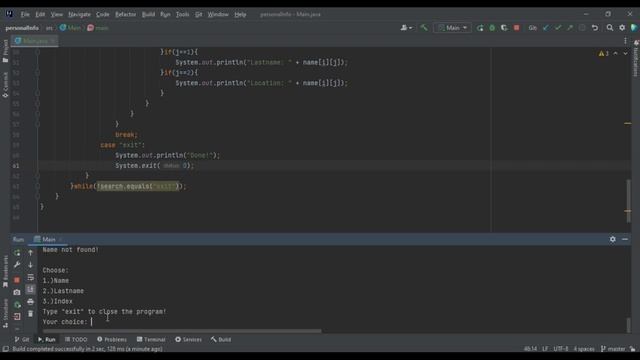The height and width of the screenshot is (360, 640).
Task: Open the Tools menu
Action: pos(182,14)
